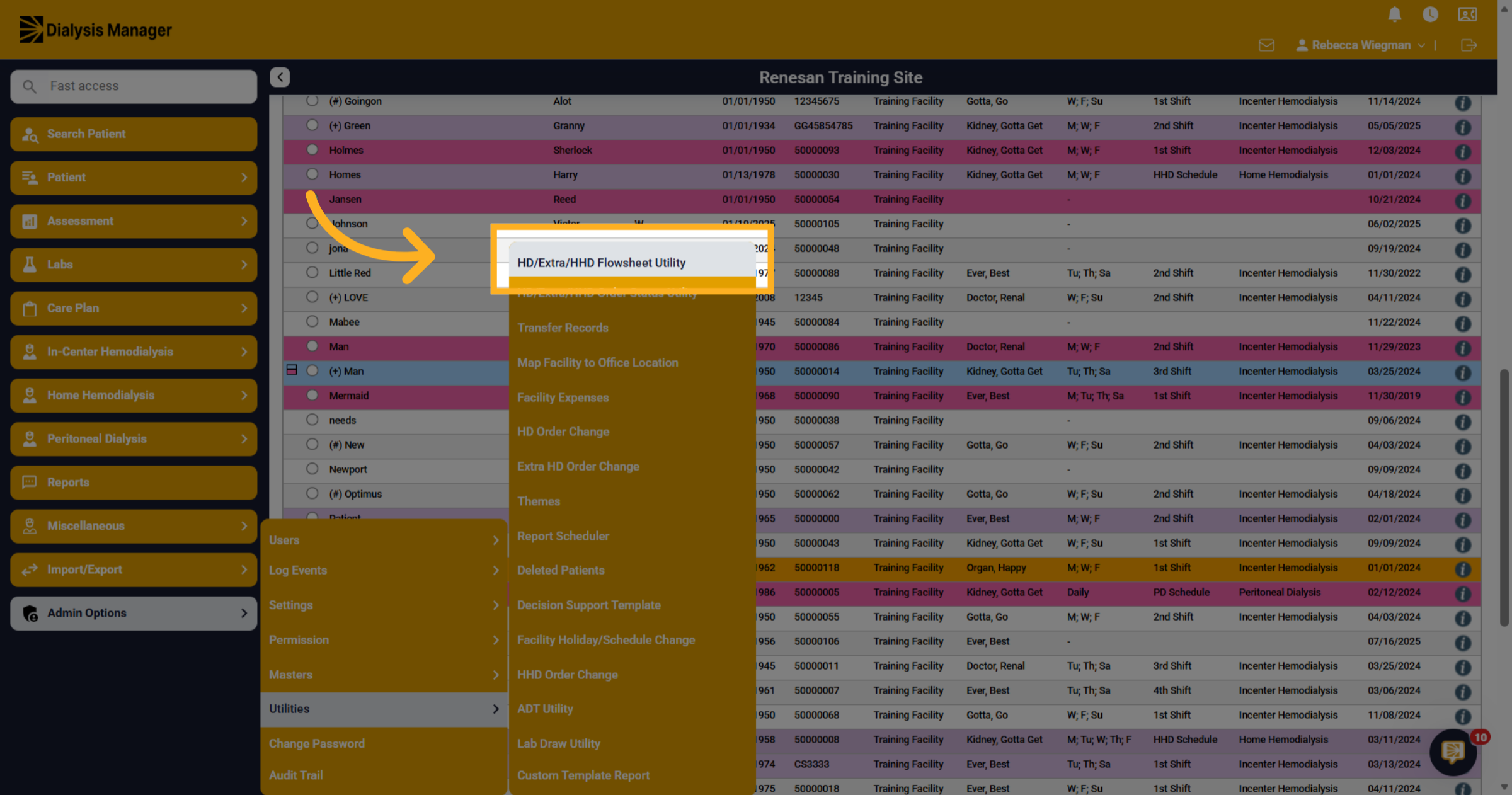The width and height of the screenshot is (1512, 795).
Task: Select radio button for (+) Green
Action: [312, 125]
